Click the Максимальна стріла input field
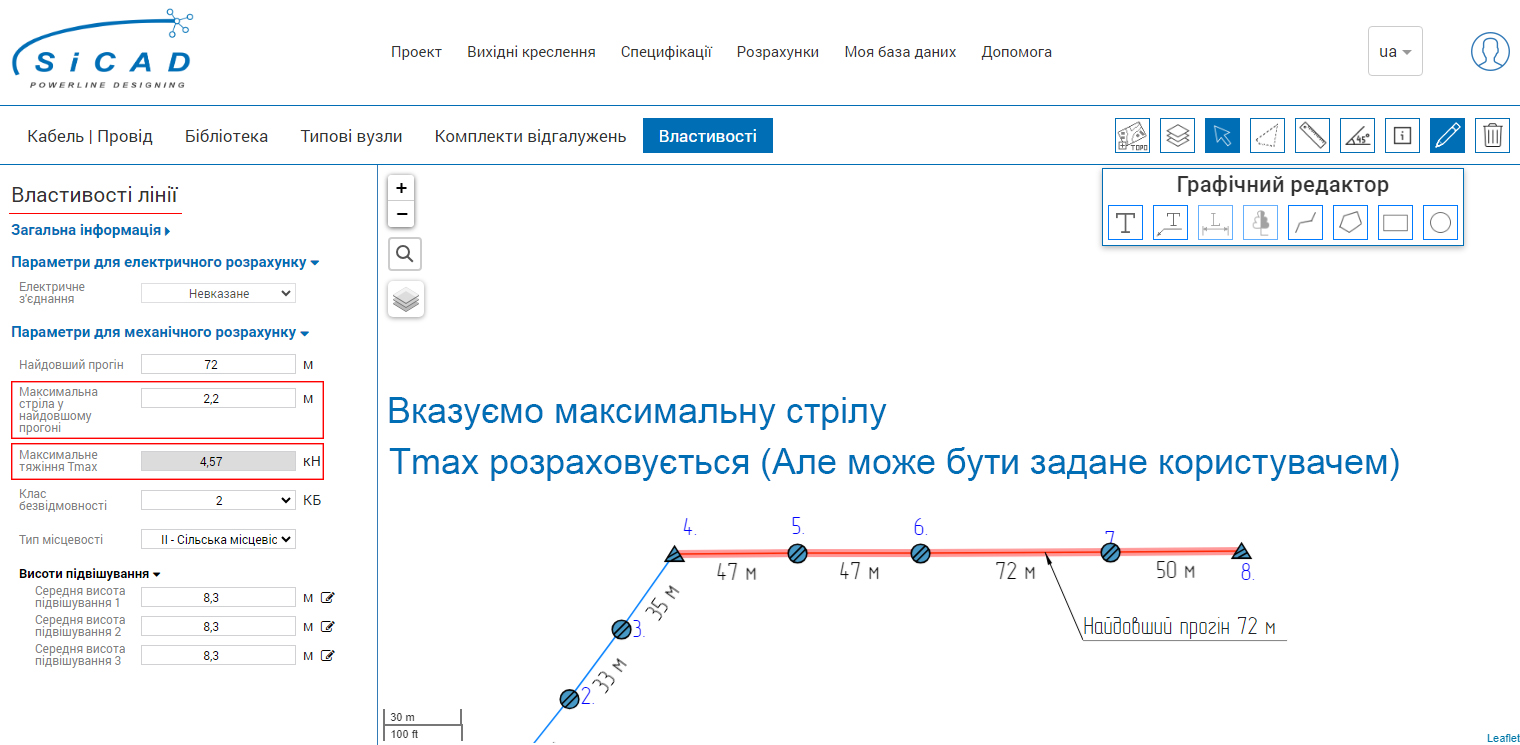 218,398
